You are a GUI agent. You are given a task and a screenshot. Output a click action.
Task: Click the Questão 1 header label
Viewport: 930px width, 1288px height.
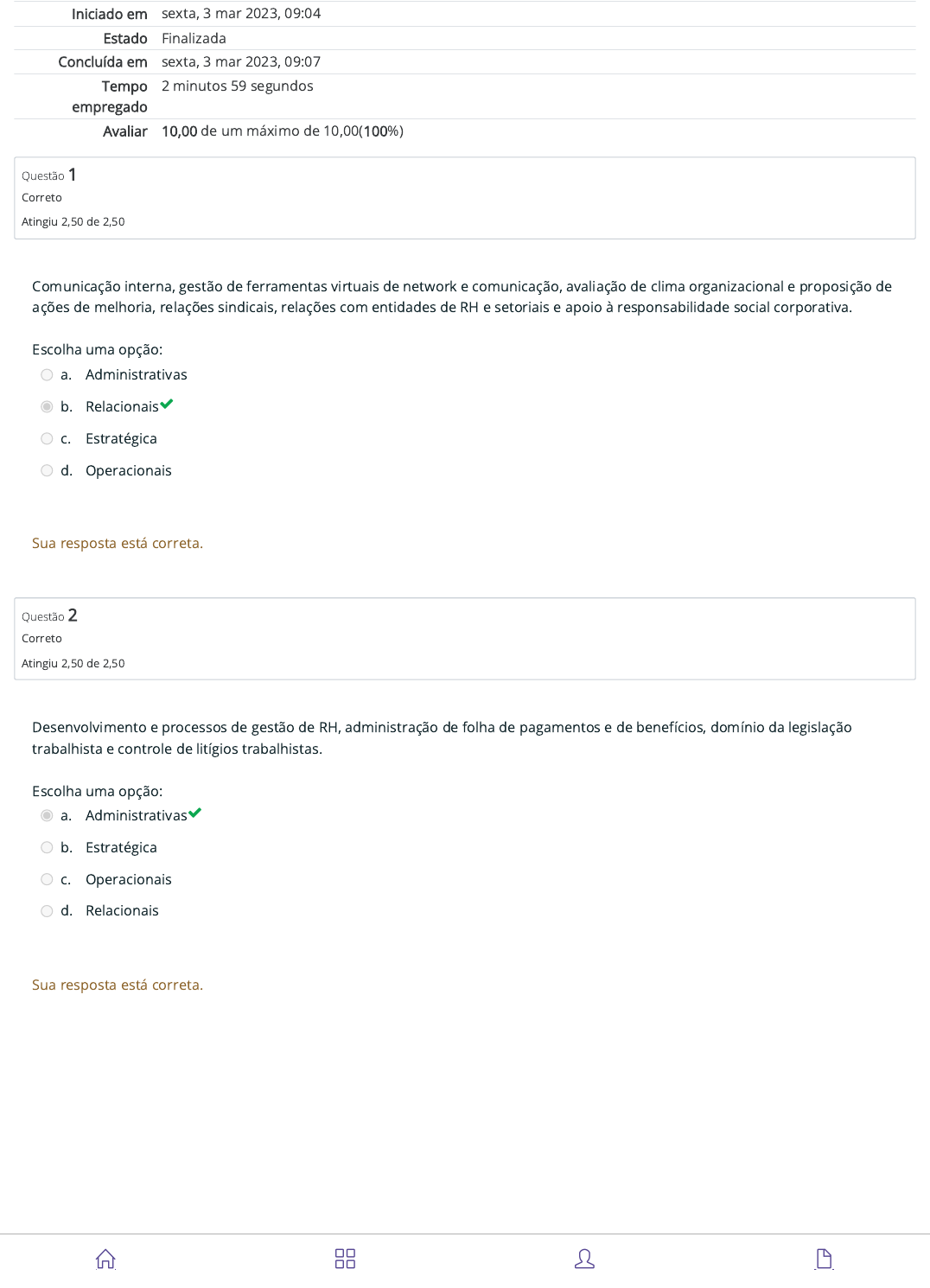tap(49, 175)
